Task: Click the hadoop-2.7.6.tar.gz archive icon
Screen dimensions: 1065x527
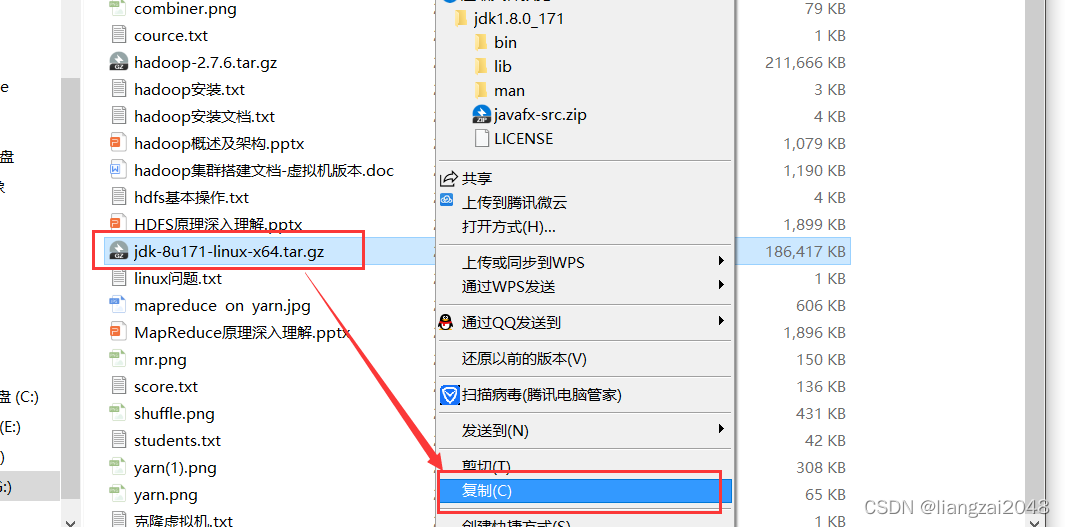Action: pos(119,62)
